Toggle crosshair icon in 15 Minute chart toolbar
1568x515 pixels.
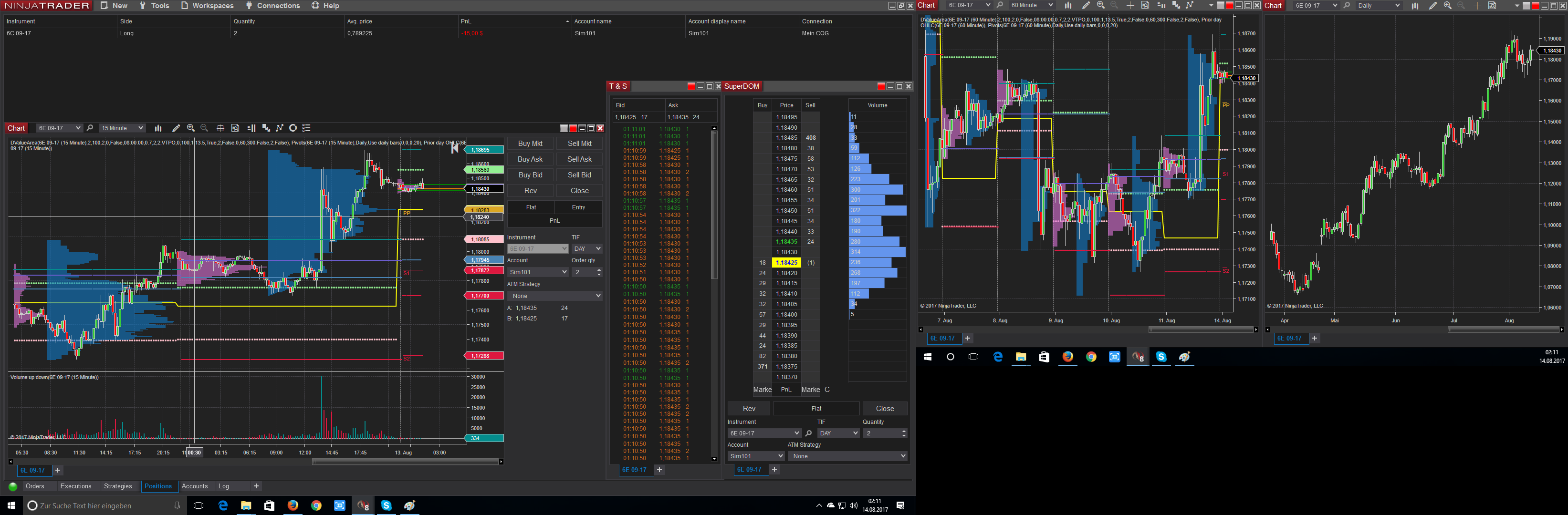point(220,128)
